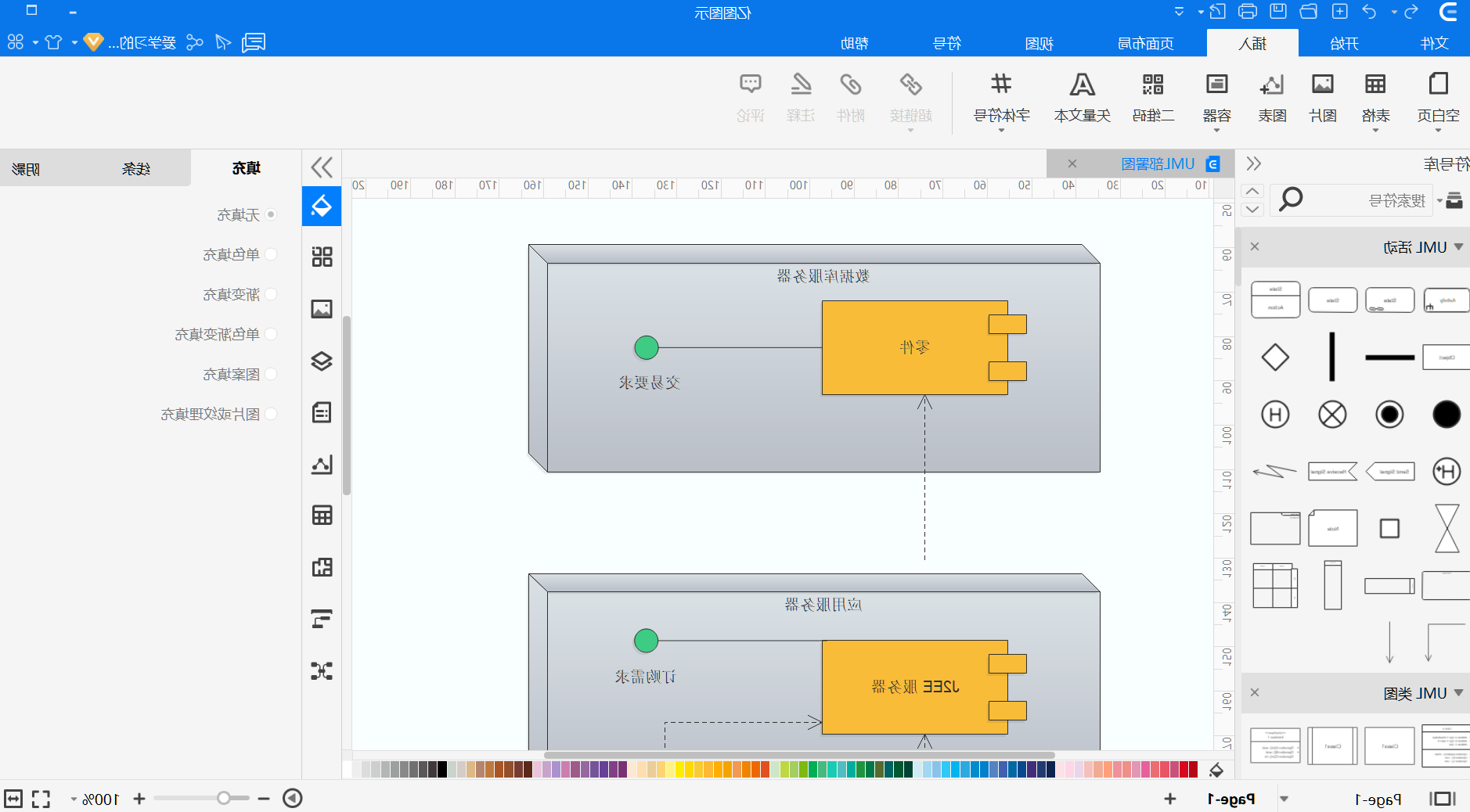Open the 文件 file menu
The height and width of the screenshot is (812, 1470).
(x=1435, y=43)
